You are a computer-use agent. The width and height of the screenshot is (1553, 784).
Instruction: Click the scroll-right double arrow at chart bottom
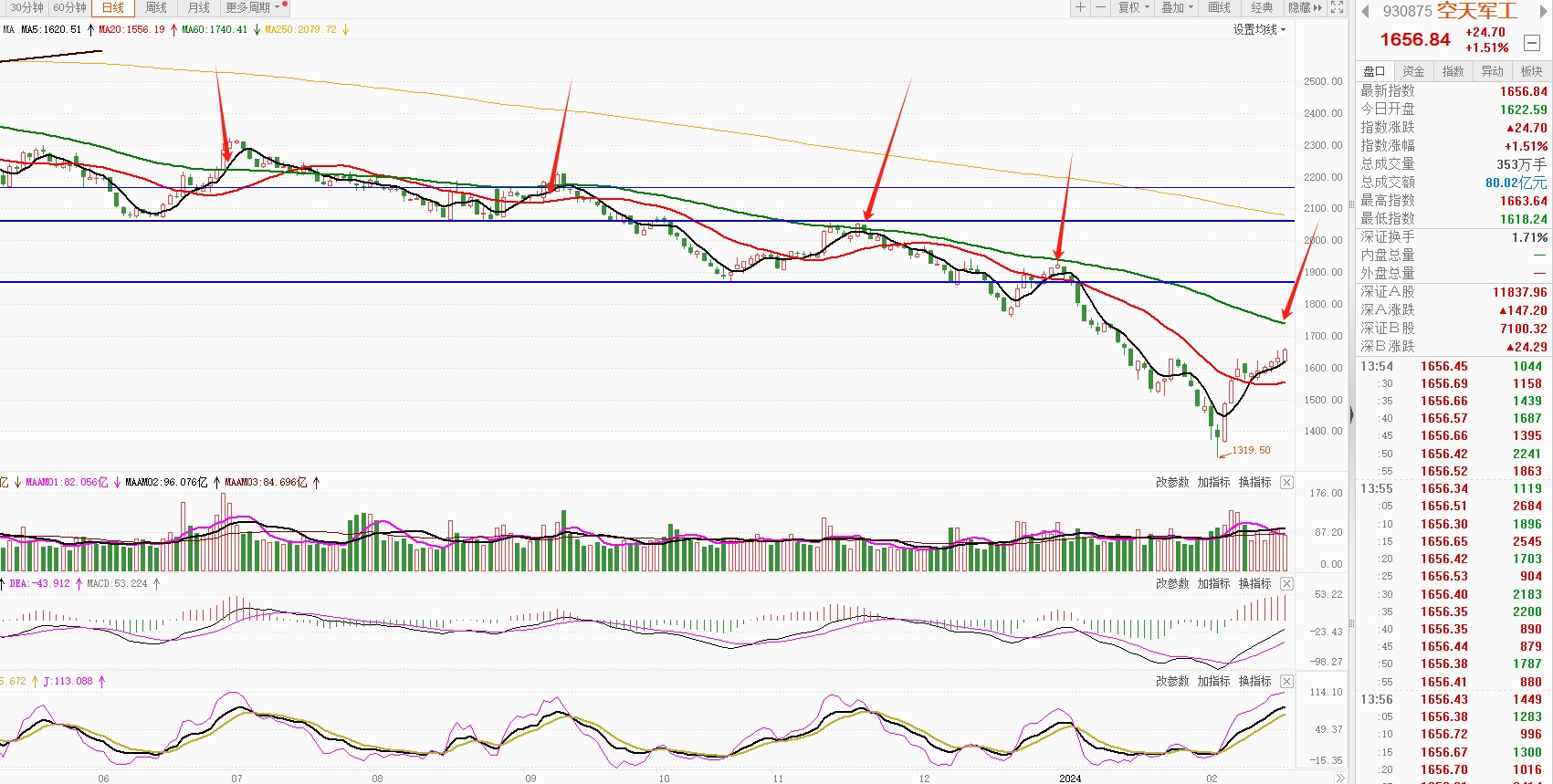[x=1339, y=779]
